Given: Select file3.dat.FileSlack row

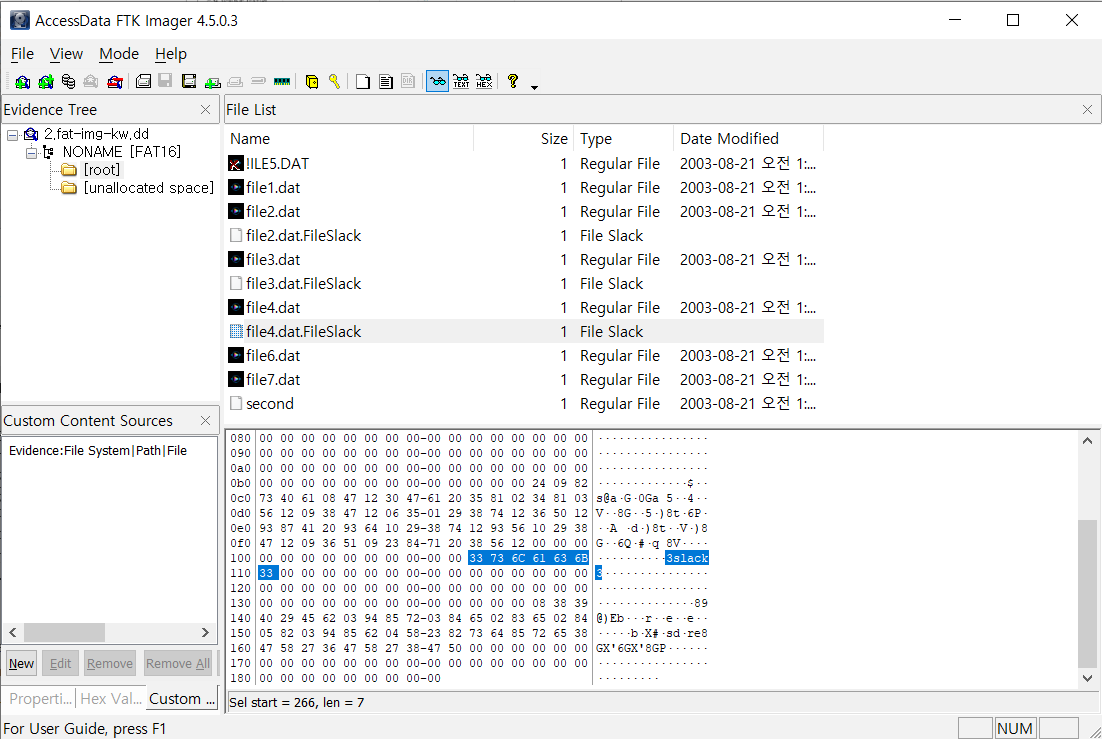Looking at the screenshot, I should coord(524,283).
